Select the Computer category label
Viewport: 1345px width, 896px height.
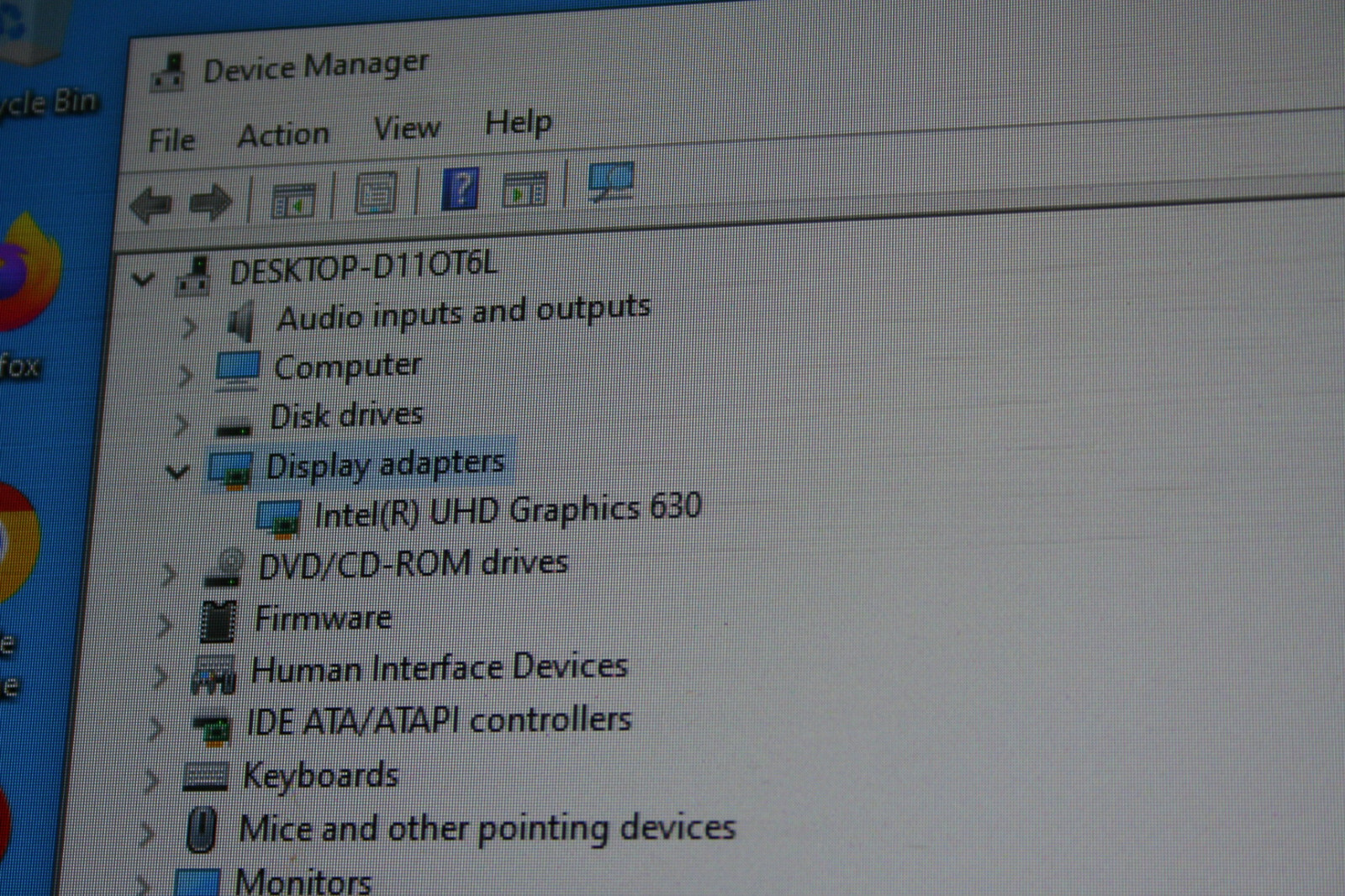pos(347,367)
